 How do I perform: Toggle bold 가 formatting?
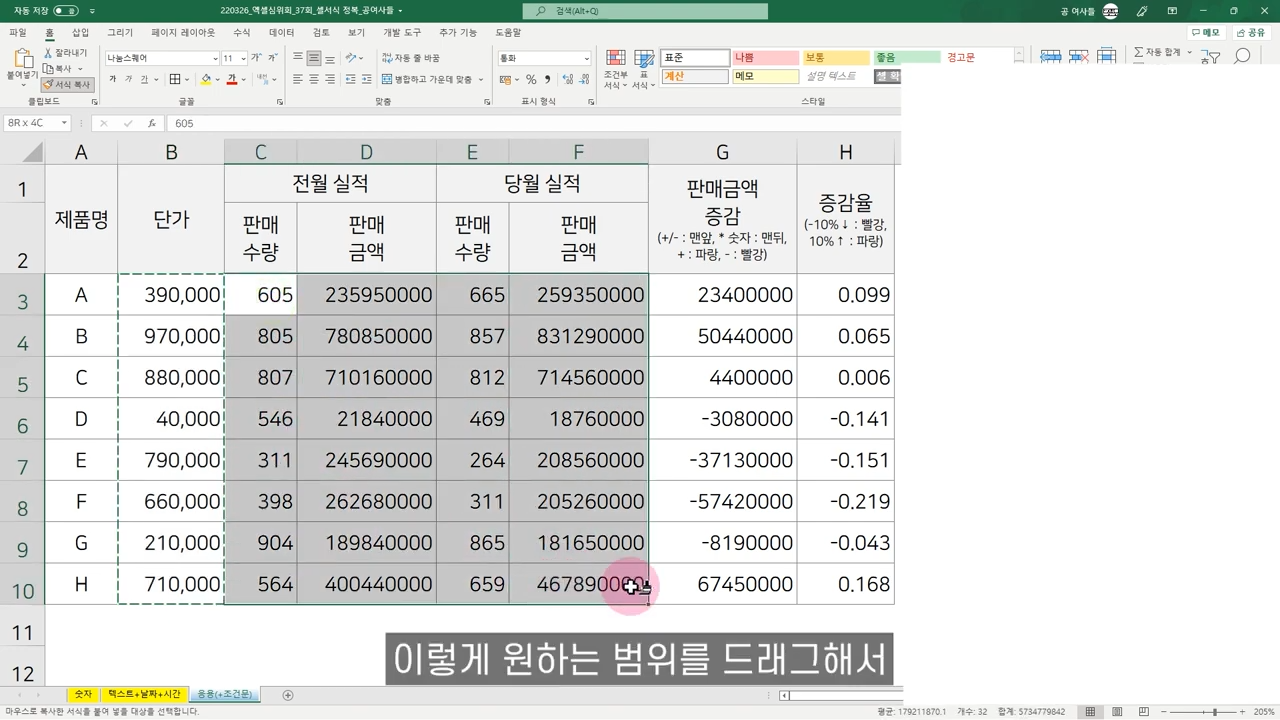coord(113,79)
